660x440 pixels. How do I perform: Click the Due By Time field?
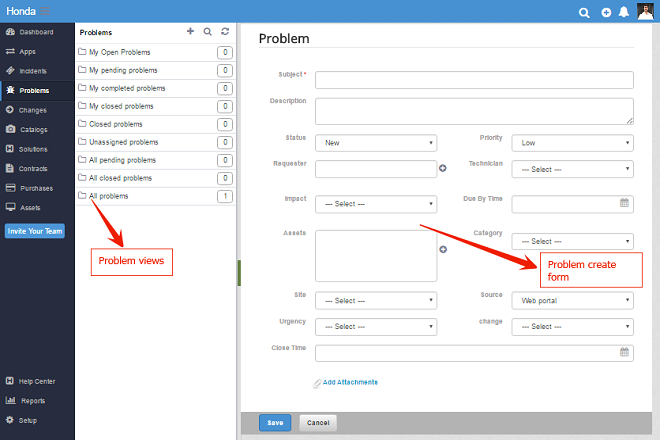coord(572,204)
